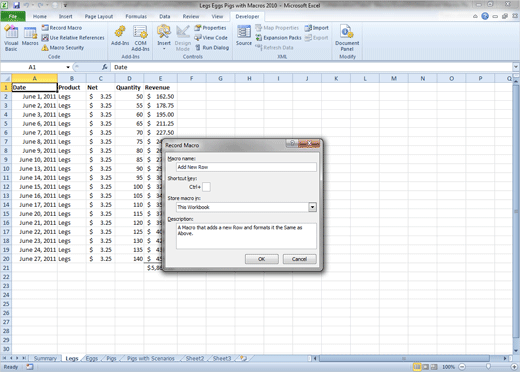Switch to the Review tab
Viewport: 520px width, 372px height.
pos(191,16)
